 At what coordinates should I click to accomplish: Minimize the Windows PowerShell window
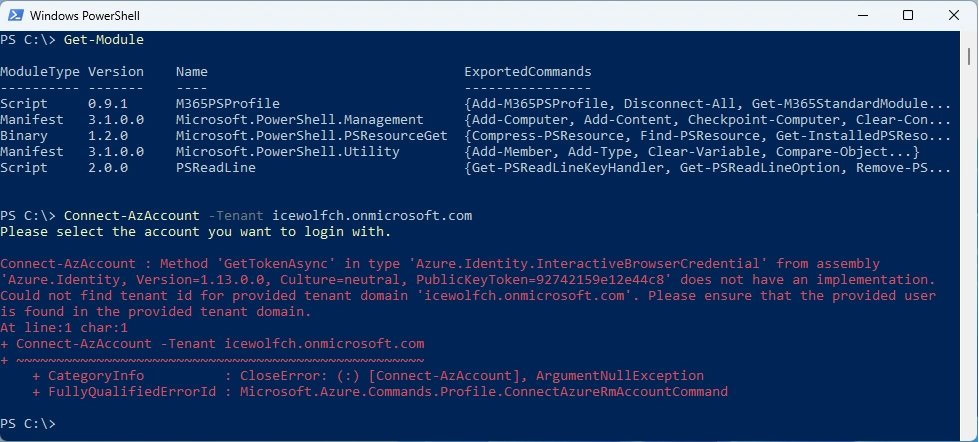coord(862,15)
